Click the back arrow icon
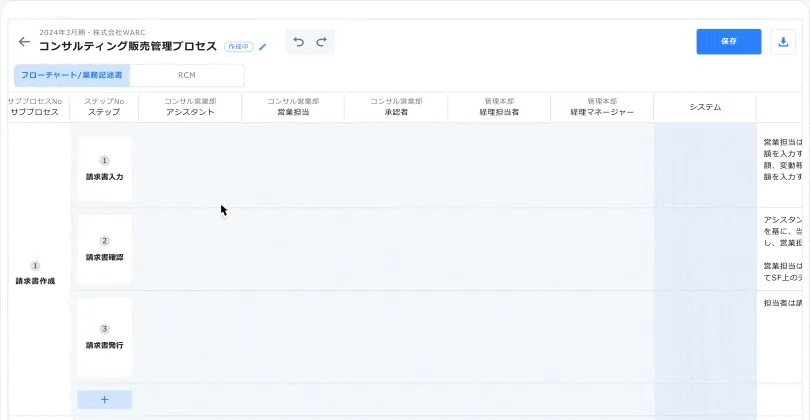810x420 pixels. pyautogui.click(x=24, y=42)
